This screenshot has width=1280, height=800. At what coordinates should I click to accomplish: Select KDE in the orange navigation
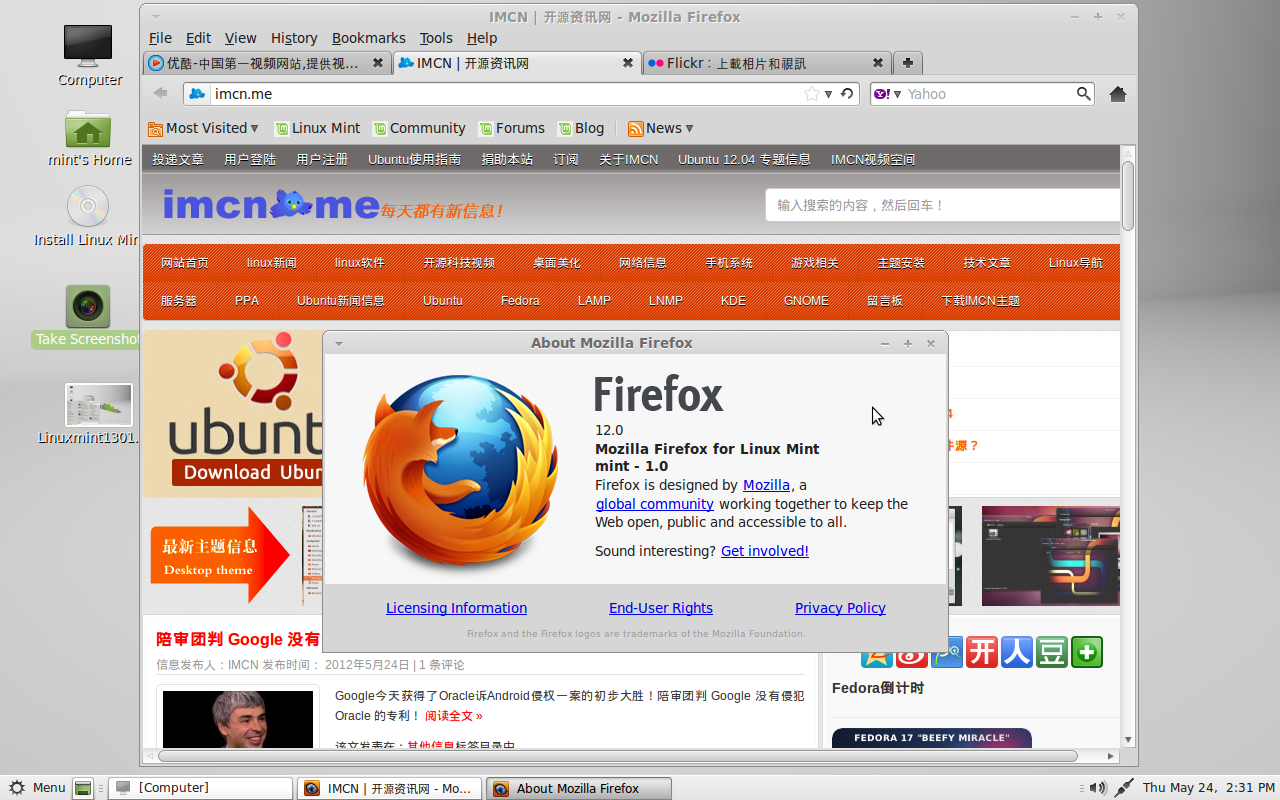[733, 300]
